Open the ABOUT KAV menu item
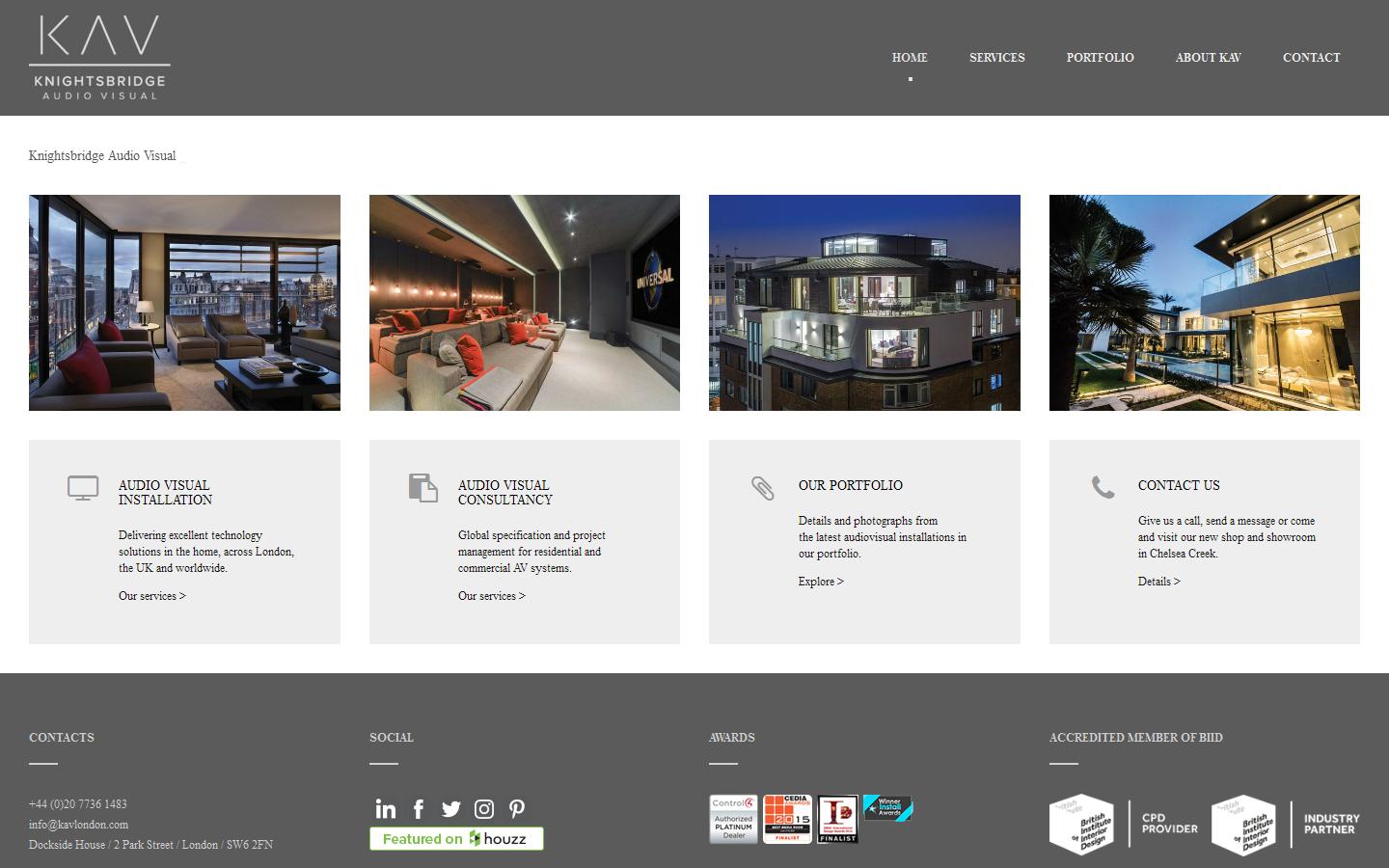Screen dimensions: 1389x868 [x=1208, y=57]
